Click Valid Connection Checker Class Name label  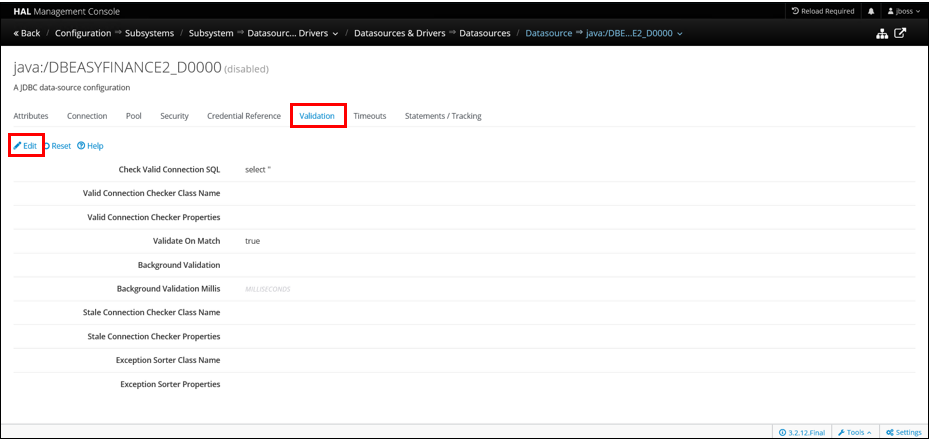(x=152, y=193)
